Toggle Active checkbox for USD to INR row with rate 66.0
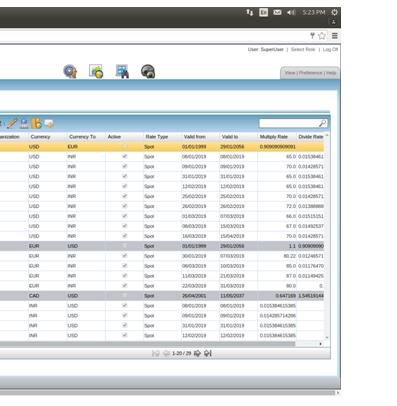Screen dimensions: 397x406 (x=125, y=216)
